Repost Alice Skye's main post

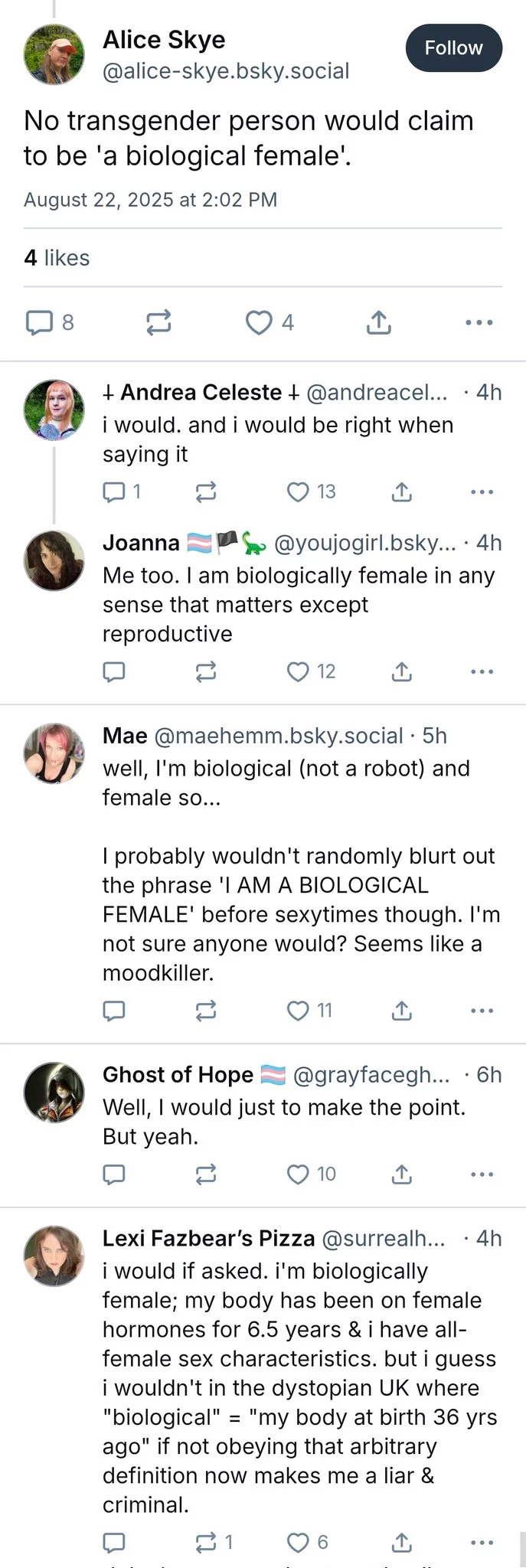click(158, 322)
